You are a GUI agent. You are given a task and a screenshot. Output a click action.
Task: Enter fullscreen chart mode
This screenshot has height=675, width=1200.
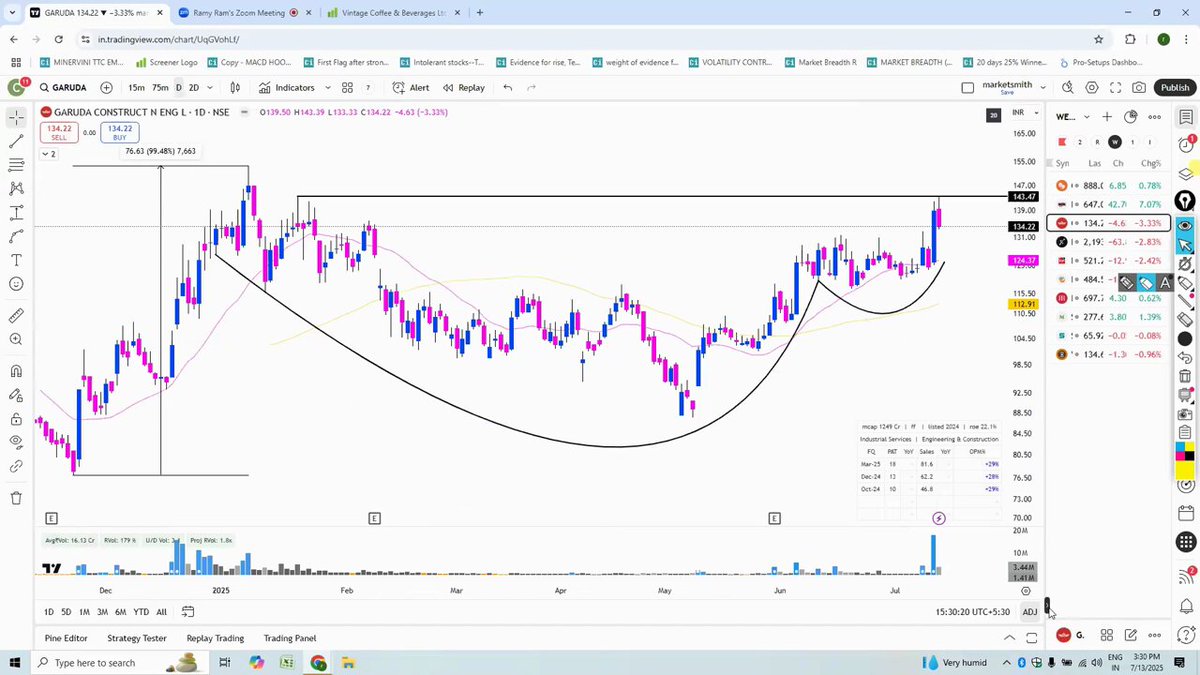click(x=1116, y=87)
